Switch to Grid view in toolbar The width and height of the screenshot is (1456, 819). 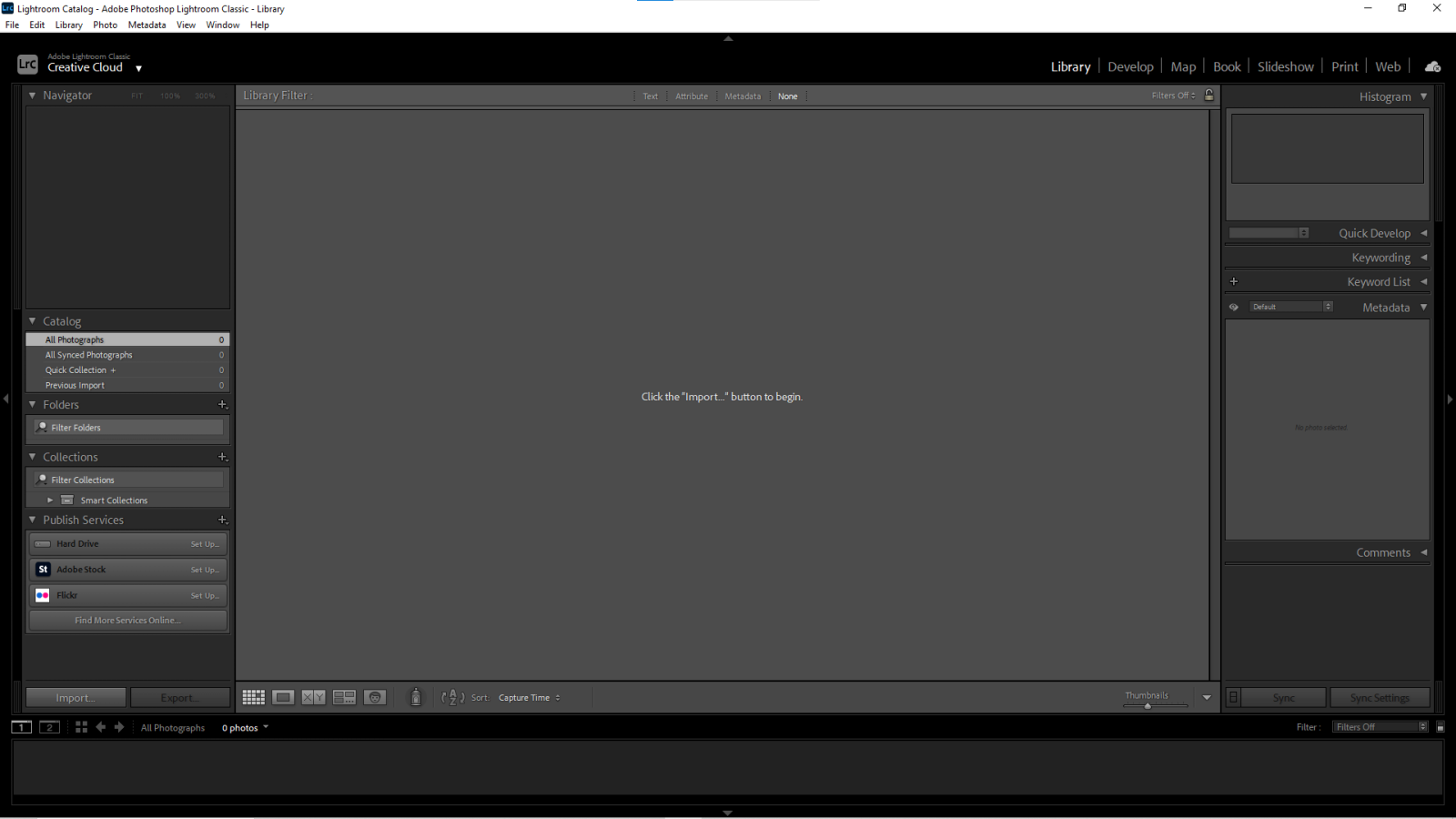pos(253,697)
